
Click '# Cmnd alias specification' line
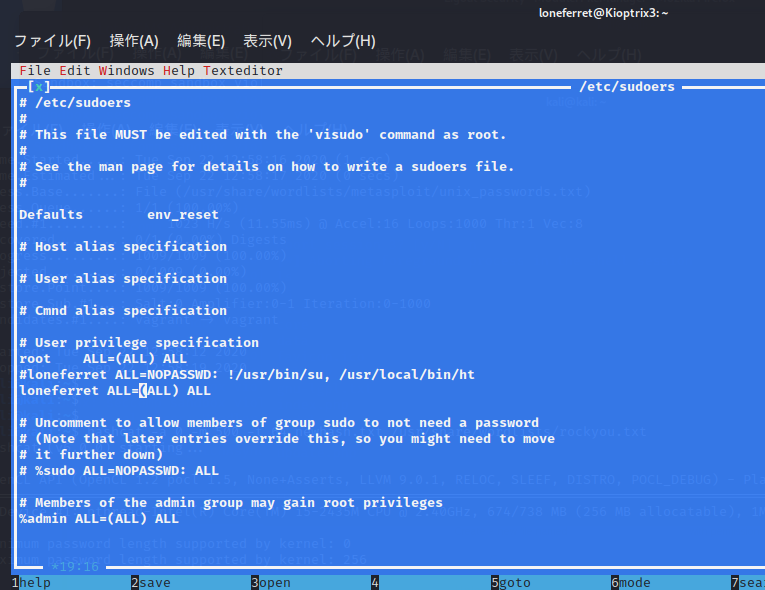tap(123, 311)
